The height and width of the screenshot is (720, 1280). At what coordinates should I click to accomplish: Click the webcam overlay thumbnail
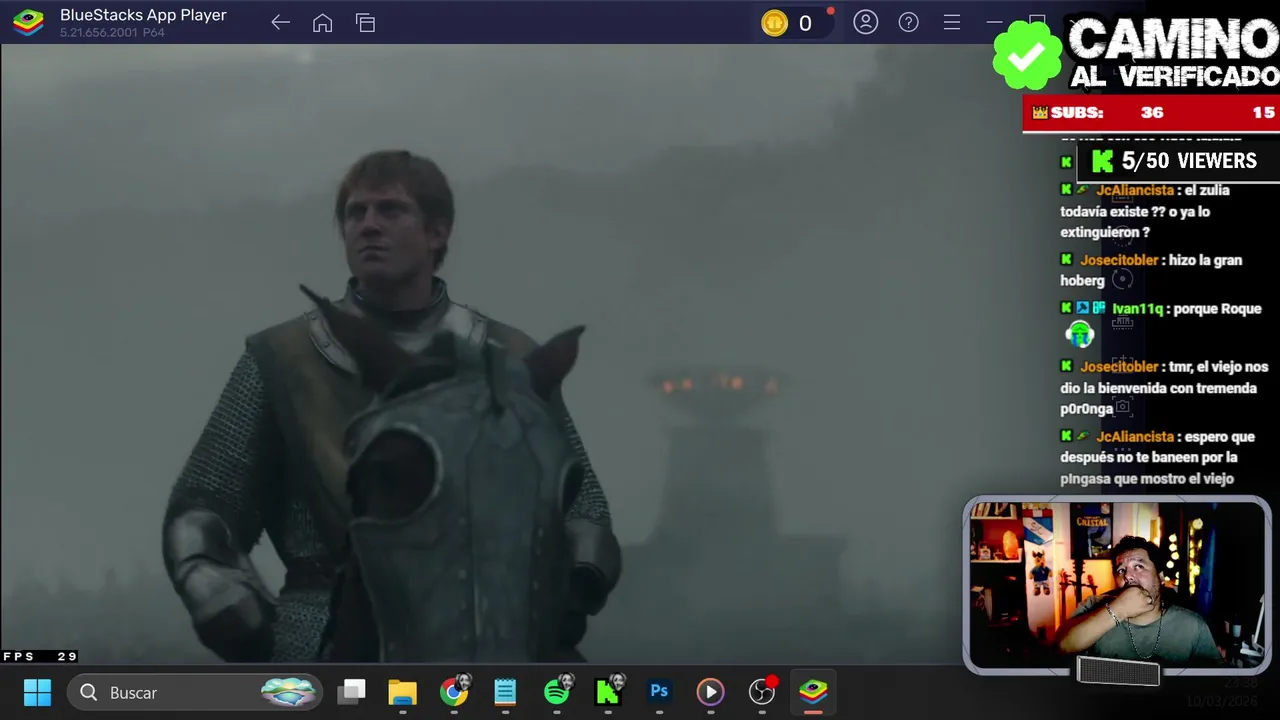pos(1118,586)
